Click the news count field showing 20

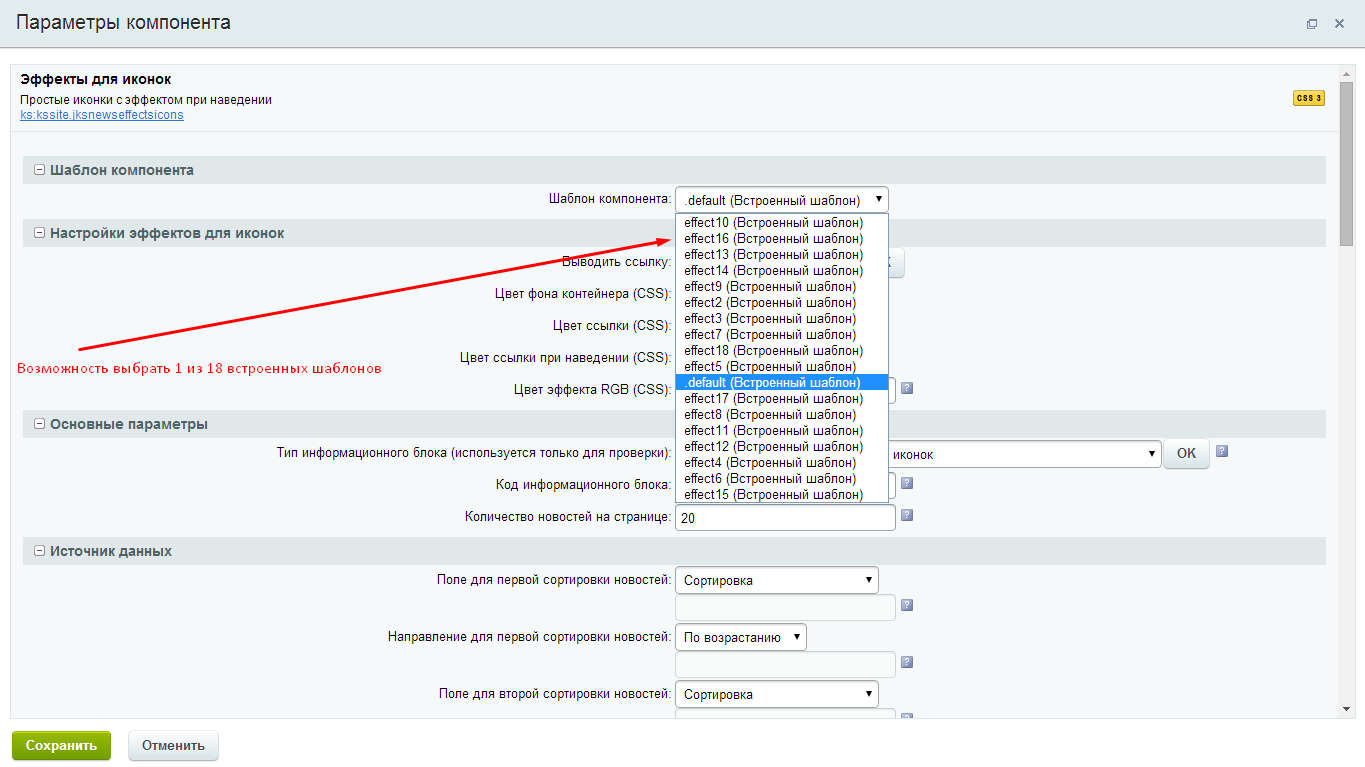point(784,518)
